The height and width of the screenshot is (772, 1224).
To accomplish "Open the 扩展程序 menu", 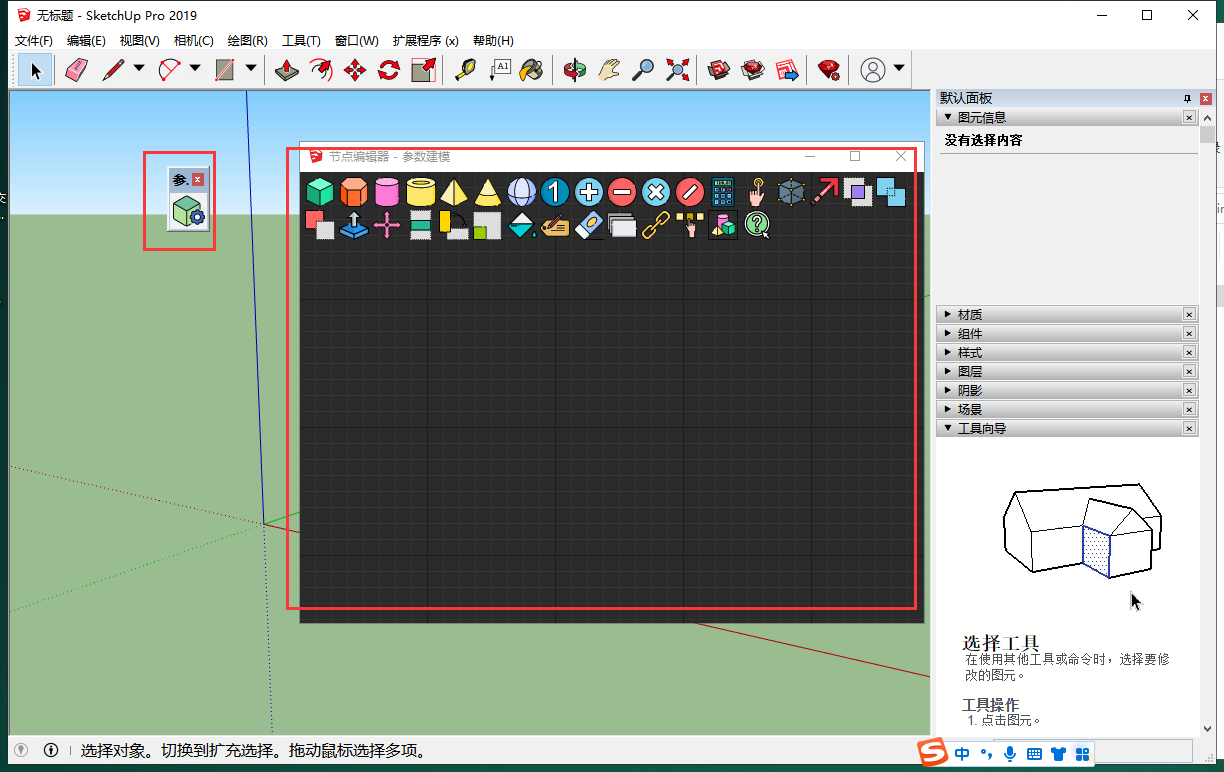I will (x=425, y=41).
